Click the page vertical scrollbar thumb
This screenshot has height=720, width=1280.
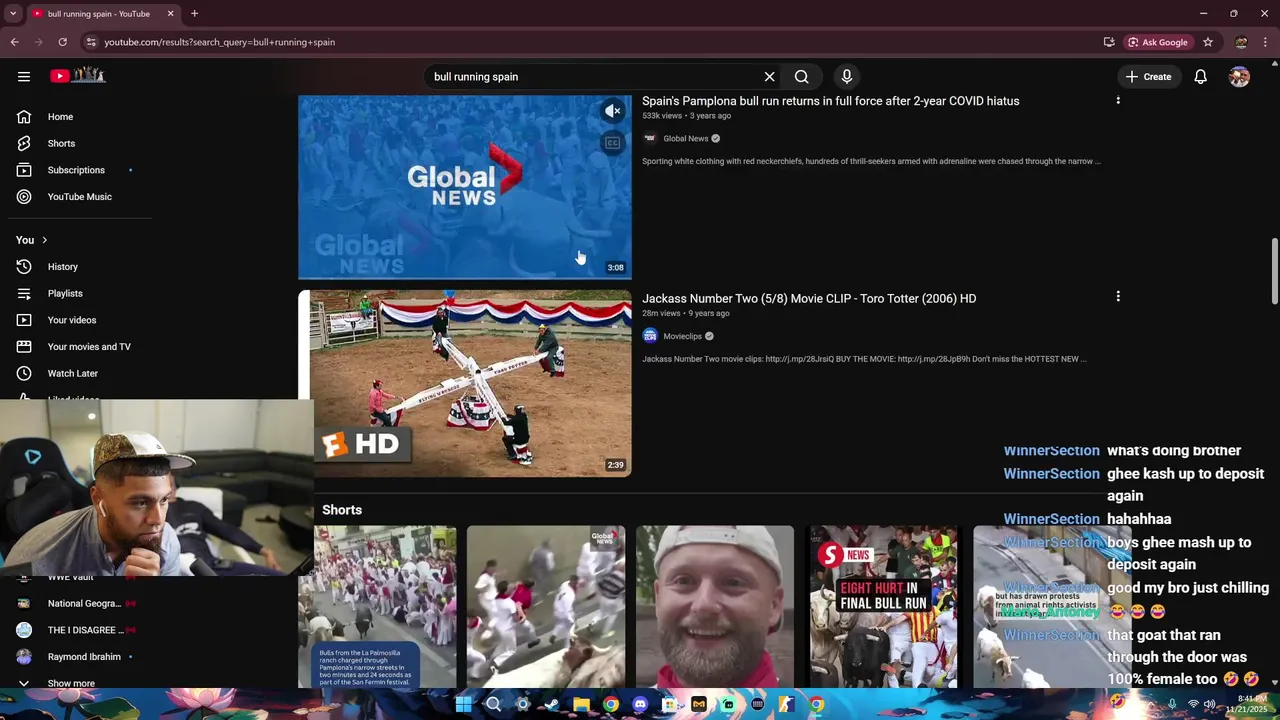coord(1274,271)
